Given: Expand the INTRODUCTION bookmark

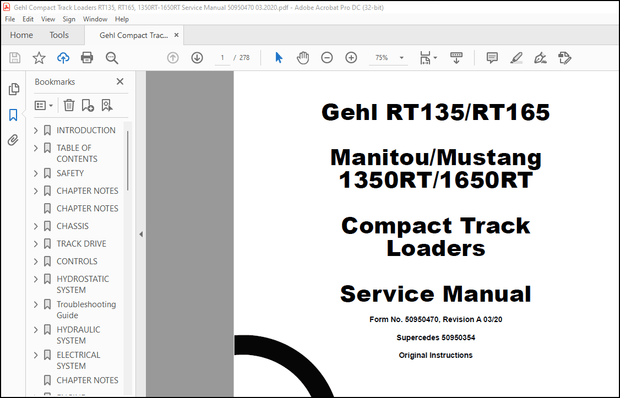Looking at the screenshot, I should (36, 130).
